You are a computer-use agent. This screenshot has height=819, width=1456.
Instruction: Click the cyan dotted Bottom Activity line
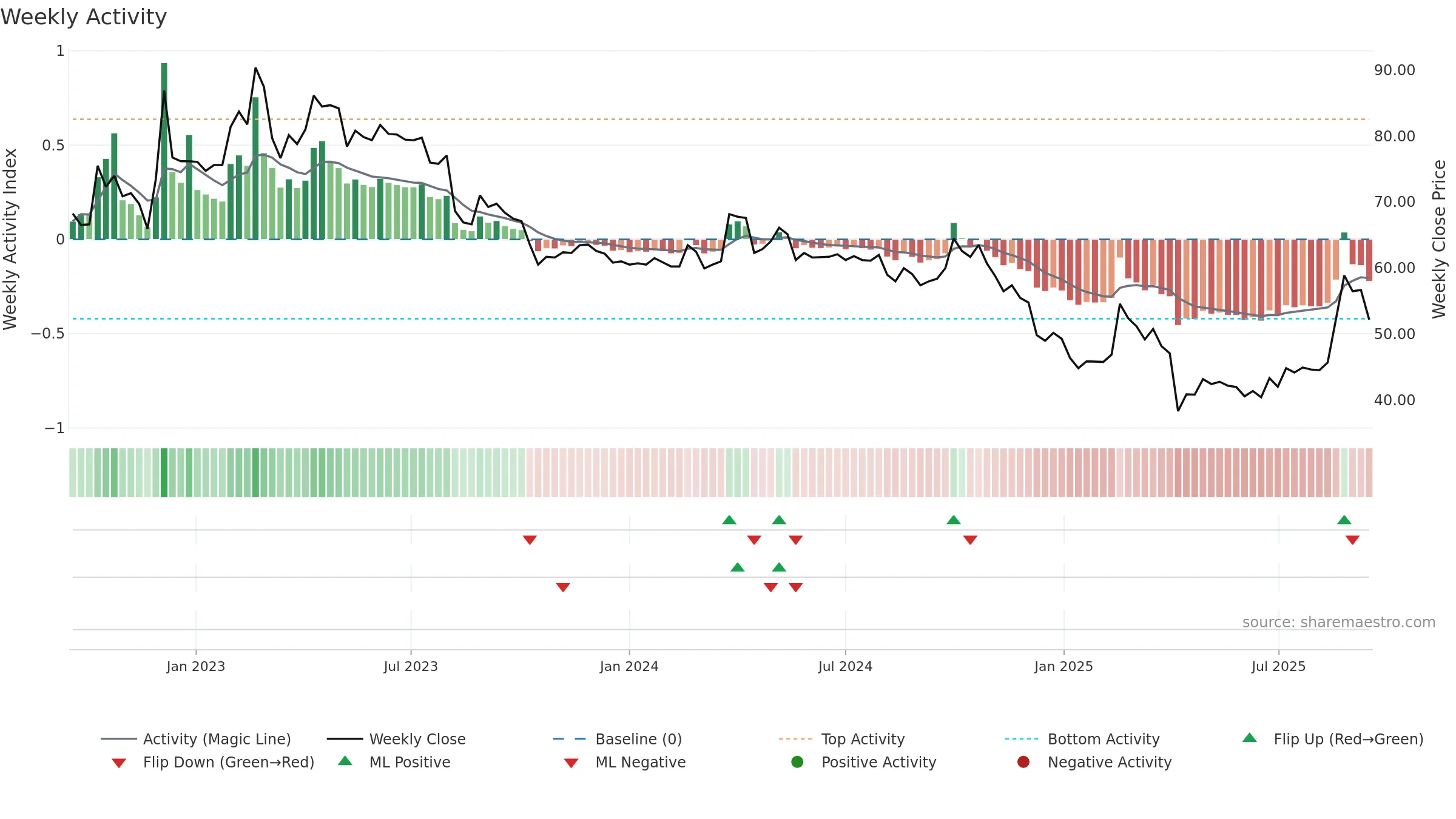click(x=721, y=318)
